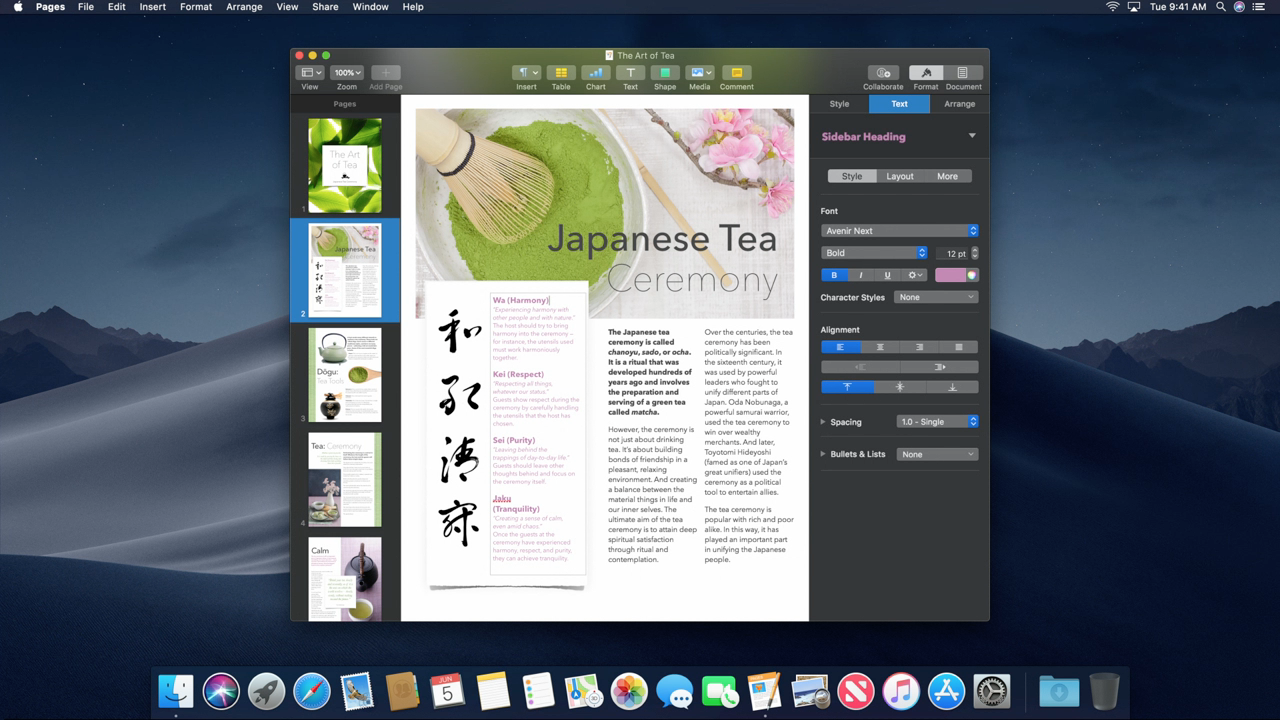Click the pink text color swatch
This screenshot has width=1280, height=720.
coord(950,275)
